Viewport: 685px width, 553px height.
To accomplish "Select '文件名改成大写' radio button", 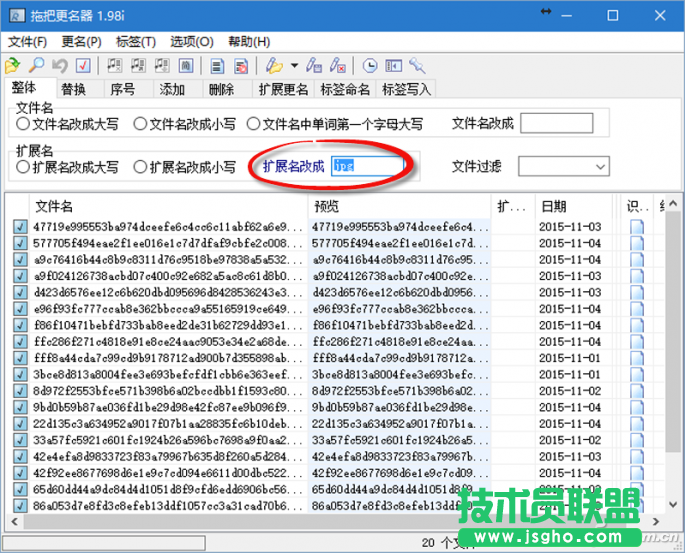I will coord(23,125).
